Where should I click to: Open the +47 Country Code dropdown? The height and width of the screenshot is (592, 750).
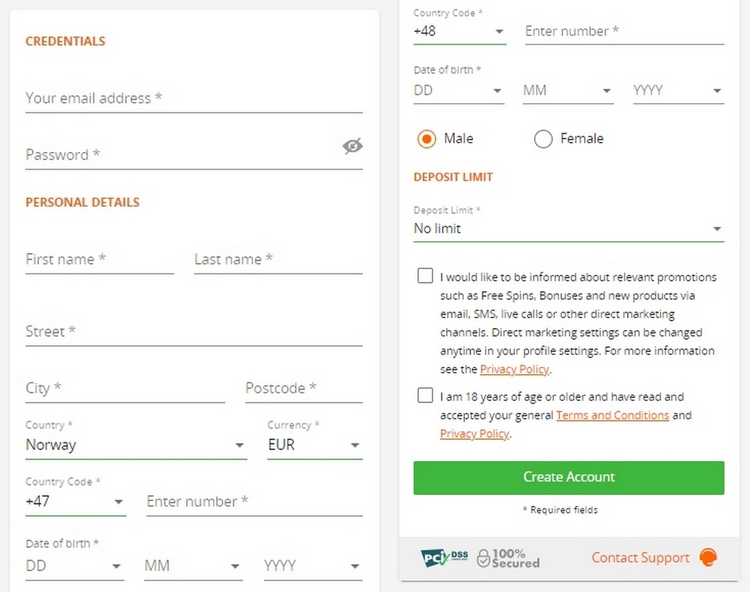[75, 501]
